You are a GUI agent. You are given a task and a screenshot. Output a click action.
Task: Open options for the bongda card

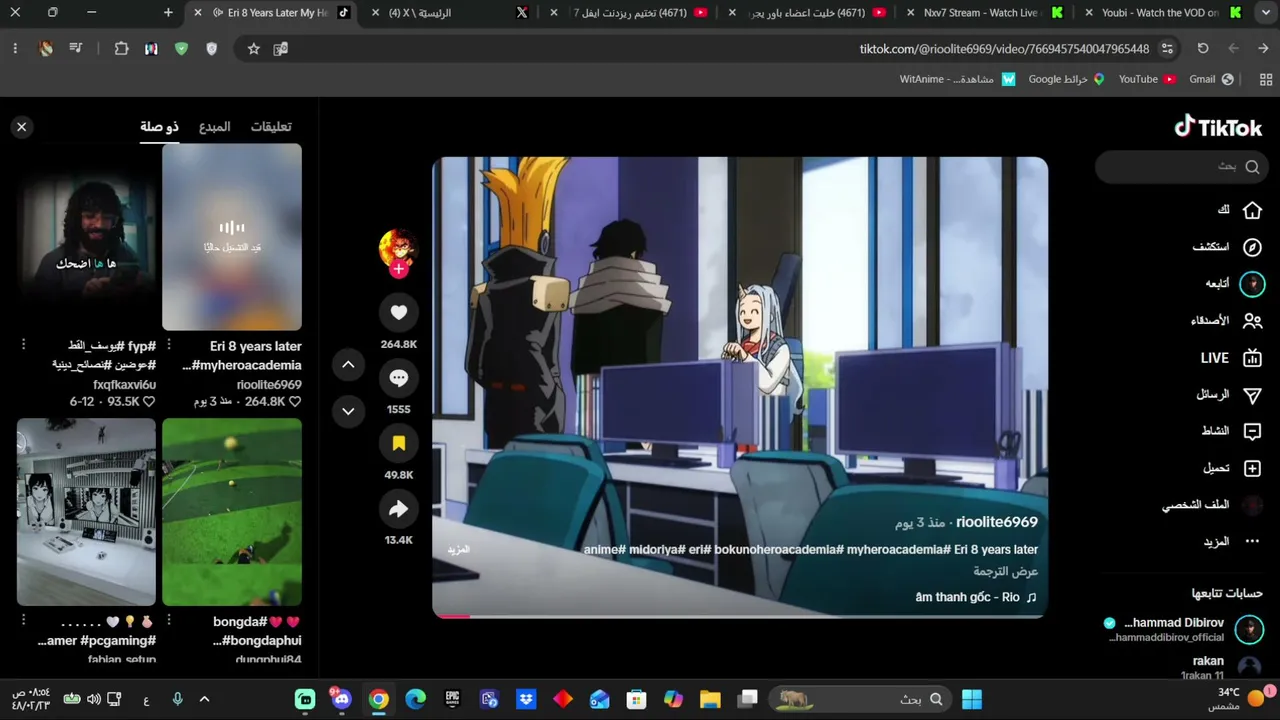pos(169,621)
